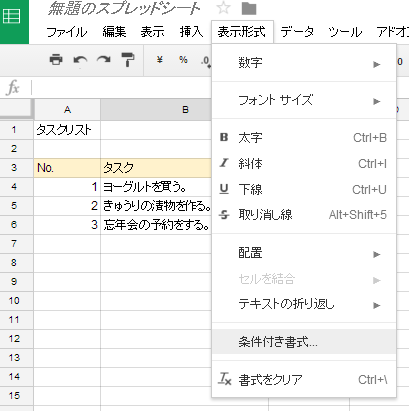The image size is (409, 411).
Task: Select cell containing ヨーグルトを買う。
Action: click(x=156, y=187)
